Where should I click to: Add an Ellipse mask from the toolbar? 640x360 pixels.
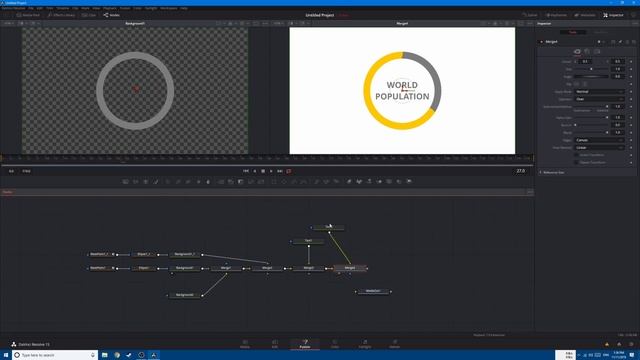click(284, 181)
